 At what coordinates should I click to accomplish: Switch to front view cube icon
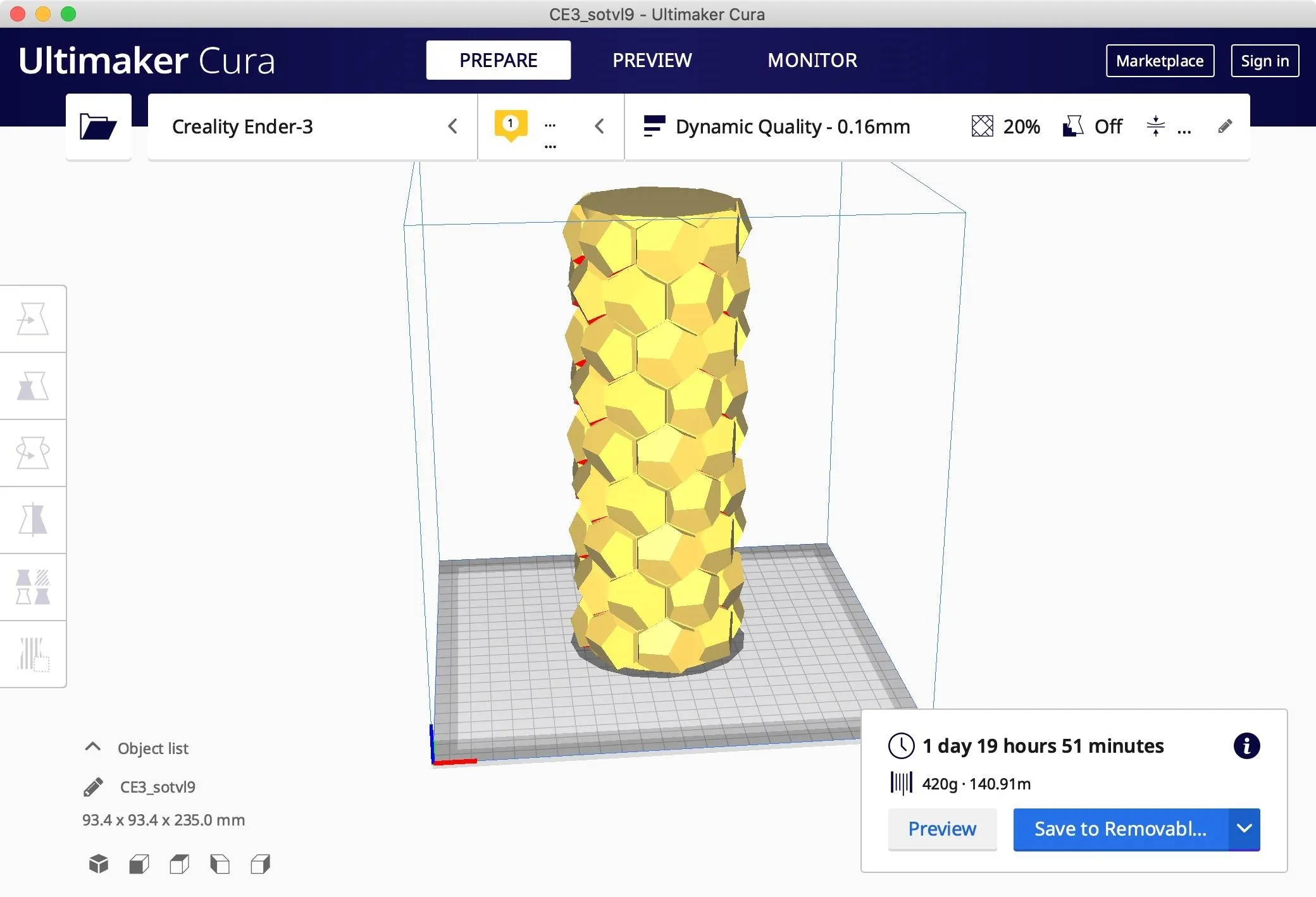coord(139,864)
